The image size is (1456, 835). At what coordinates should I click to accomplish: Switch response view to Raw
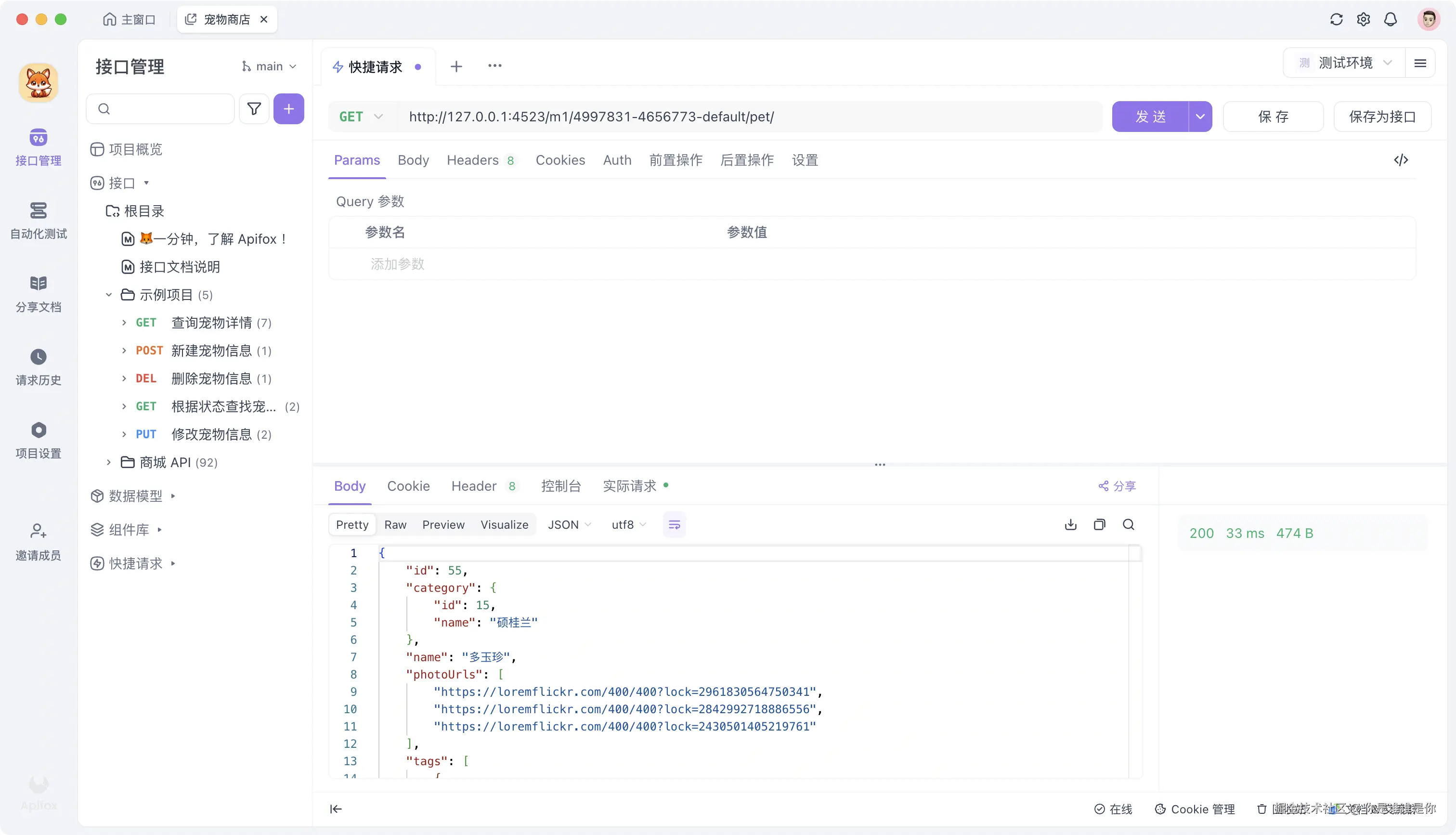[395, 524]
